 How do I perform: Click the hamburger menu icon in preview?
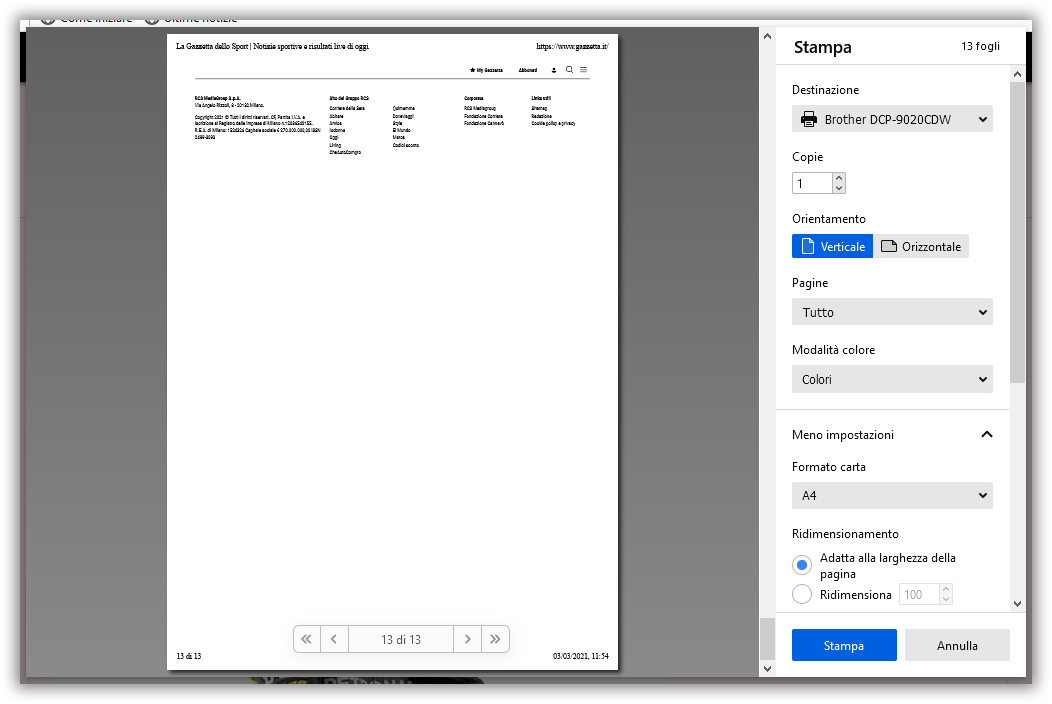[x=584, y=70]
